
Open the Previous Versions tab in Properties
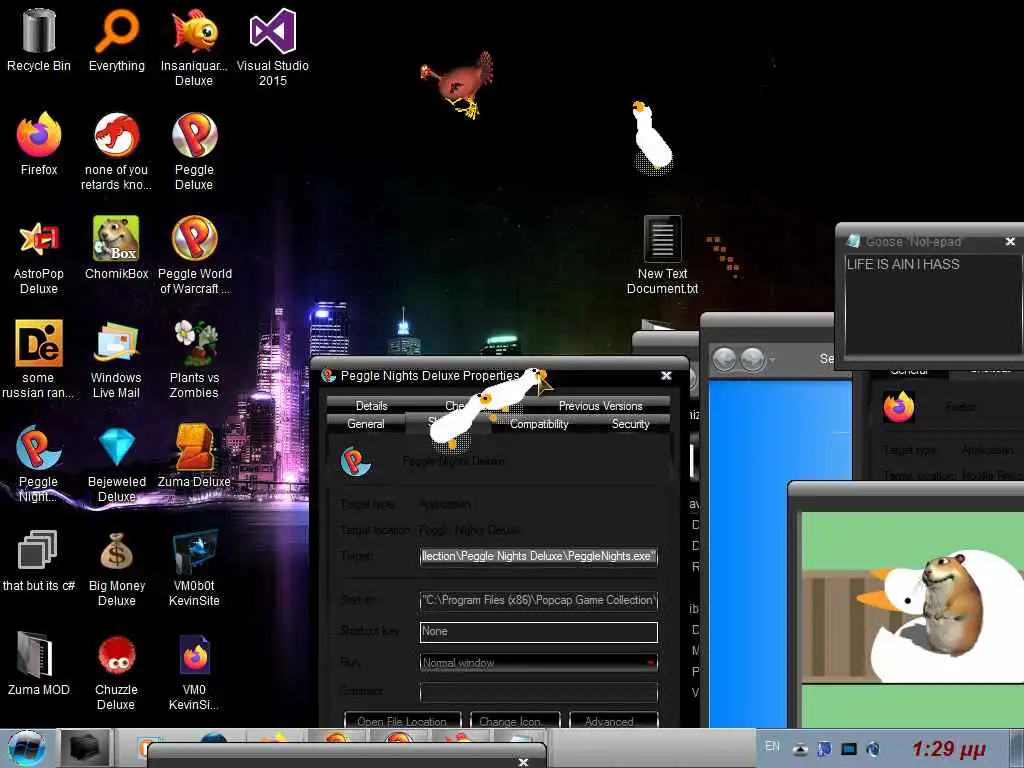coord(600,406)
